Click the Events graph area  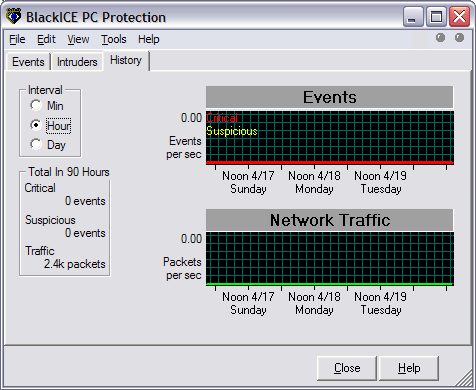coord(330,138)
